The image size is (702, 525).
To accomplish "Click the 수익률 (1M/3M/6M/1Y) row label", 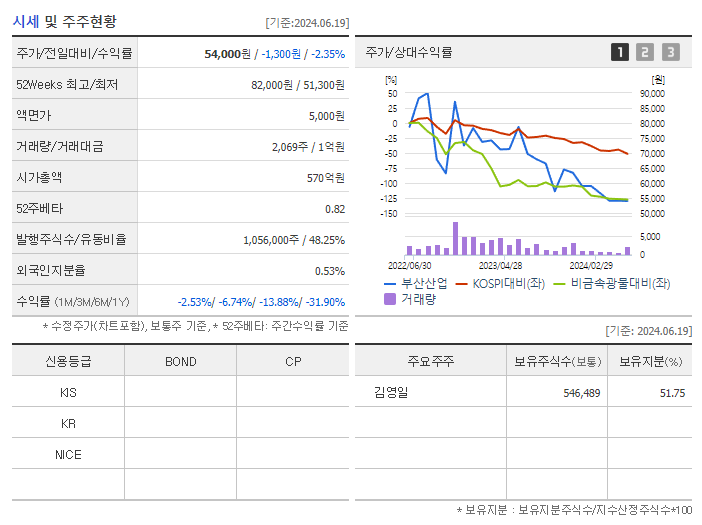I will pyautogui.click(x=73, y=302).
